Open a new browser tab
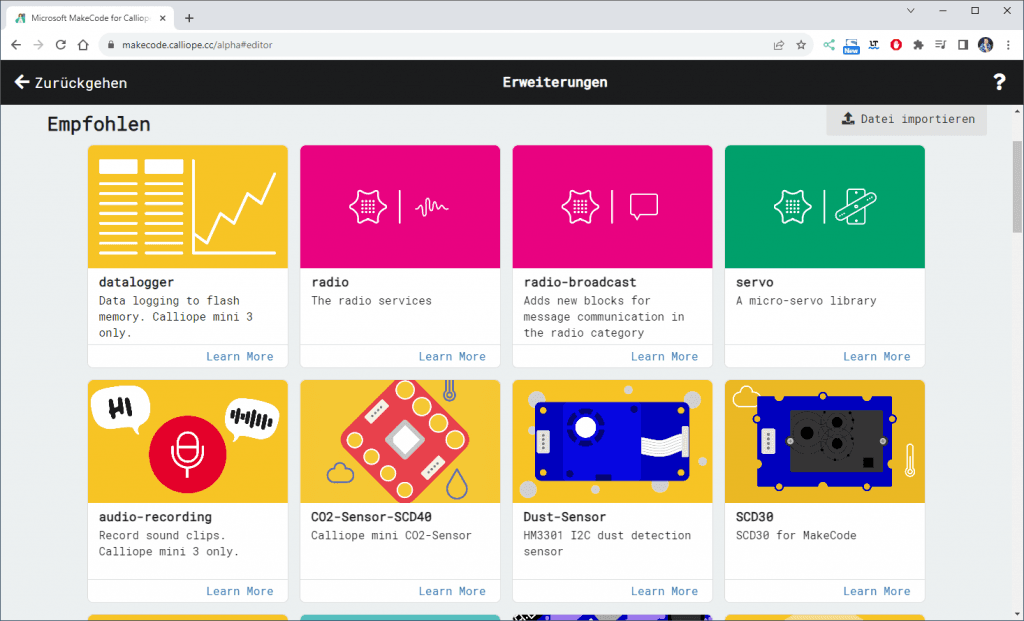 click(189, 18)
